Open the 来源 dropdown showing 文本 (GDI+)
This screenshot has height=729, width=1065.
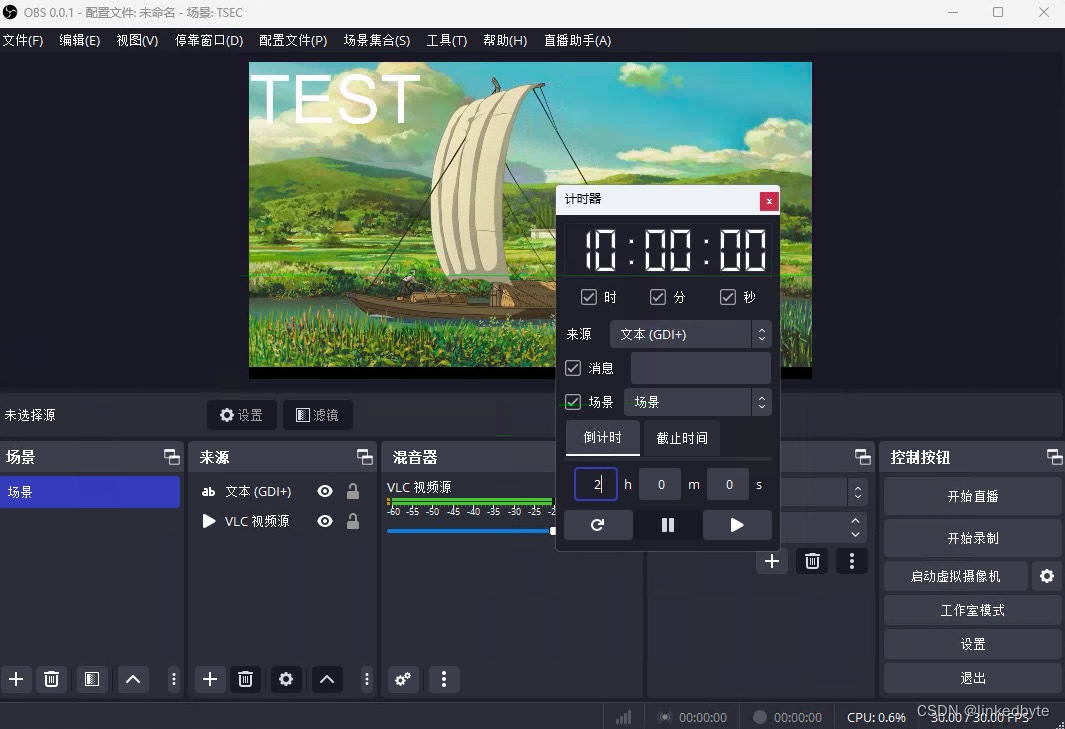tap(690, 334)
